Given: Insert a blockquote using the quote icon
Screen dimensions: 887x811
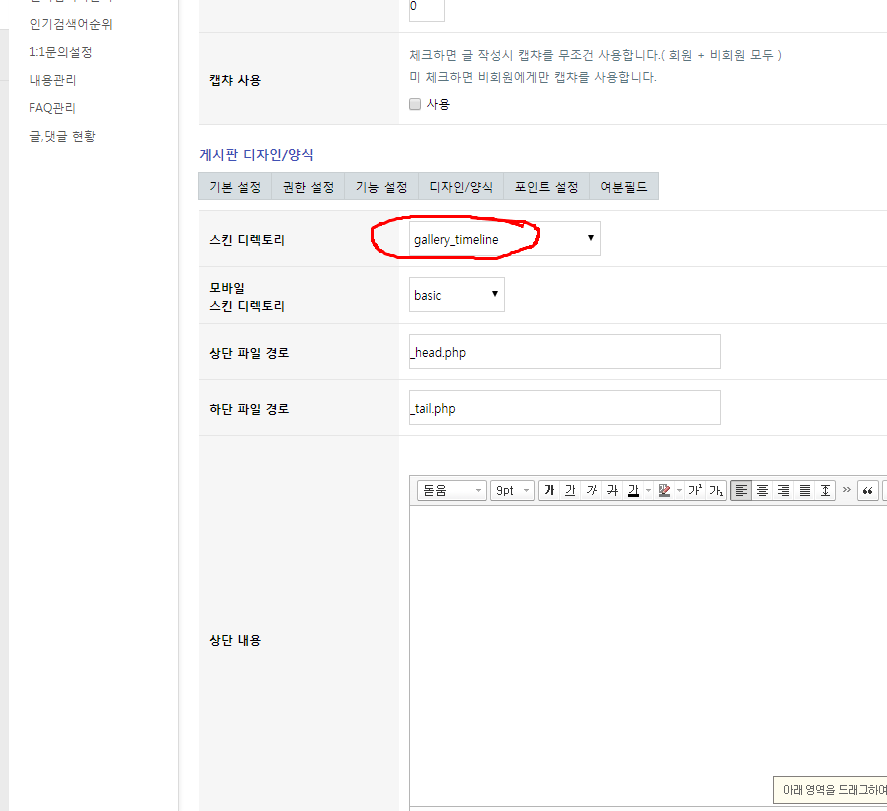Looking at the screenshot, I should [867, 490].
